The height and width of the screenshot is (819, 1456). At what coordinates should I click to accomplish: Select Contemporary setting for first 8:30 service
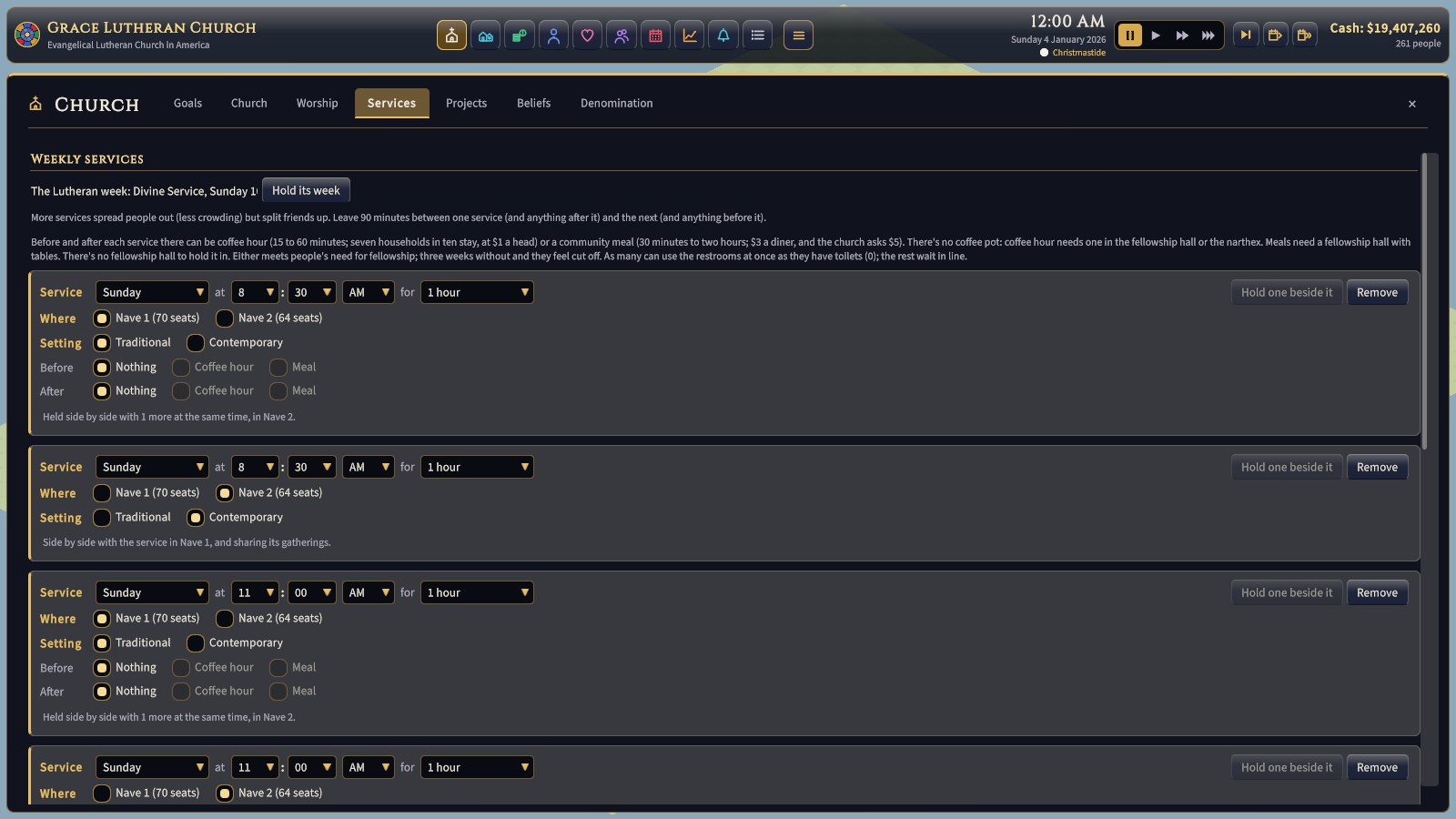point(196,343)
